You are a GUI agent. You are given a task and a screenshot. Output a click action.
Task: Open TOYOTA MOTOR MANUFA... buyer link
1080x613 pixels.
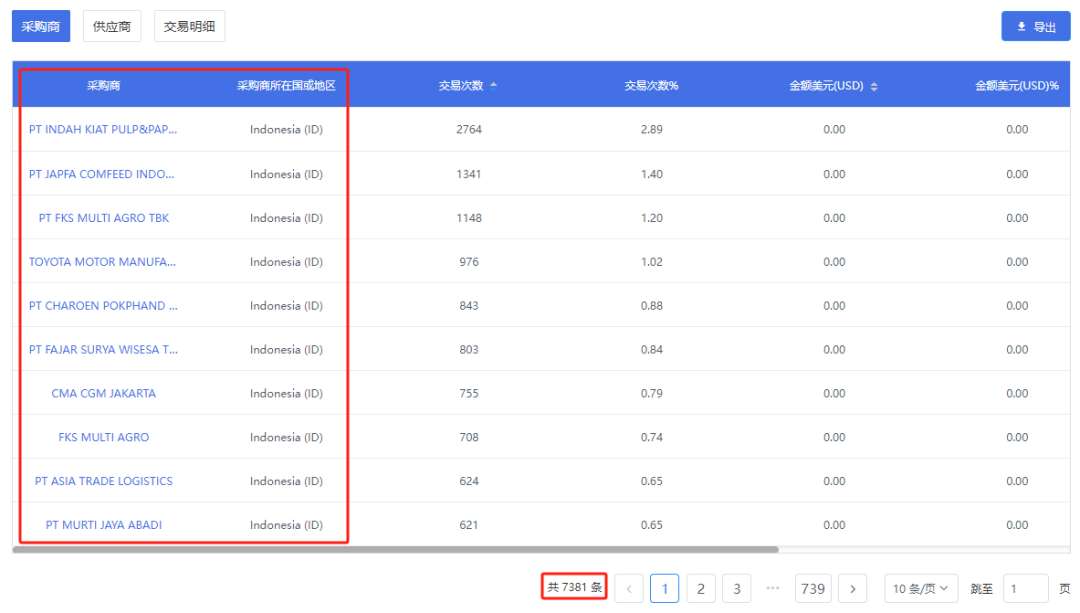(x=102, y=262)
